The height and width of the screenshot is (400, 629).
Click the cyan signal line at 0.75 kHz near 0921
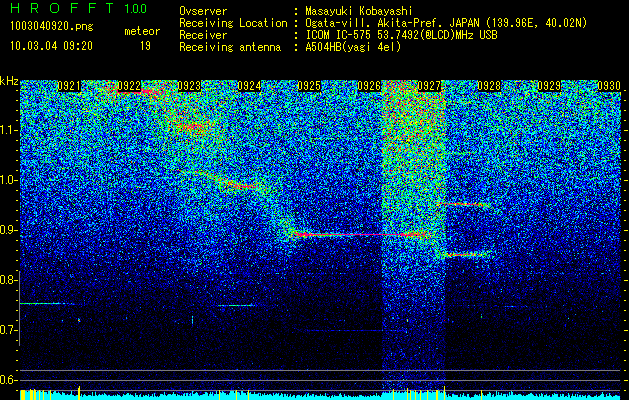pos(47,303)
